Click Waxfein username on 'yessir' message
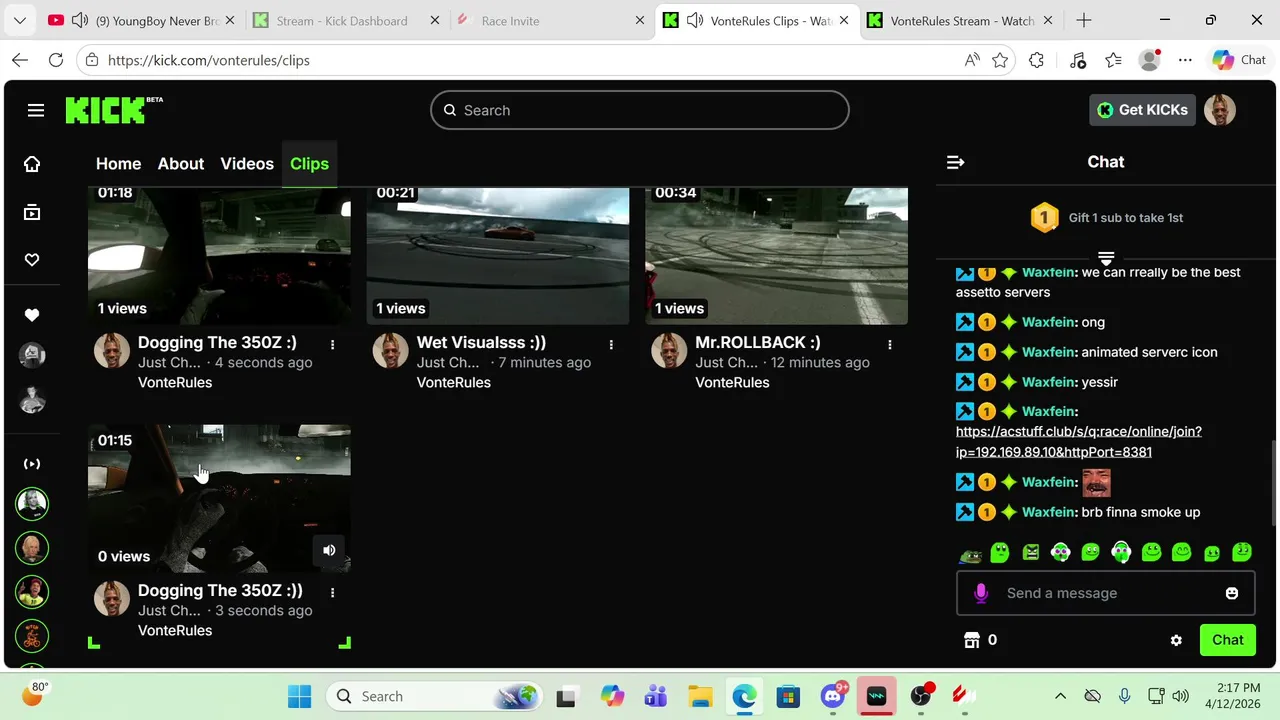1280x720 pixels. tap(1048, 382)
